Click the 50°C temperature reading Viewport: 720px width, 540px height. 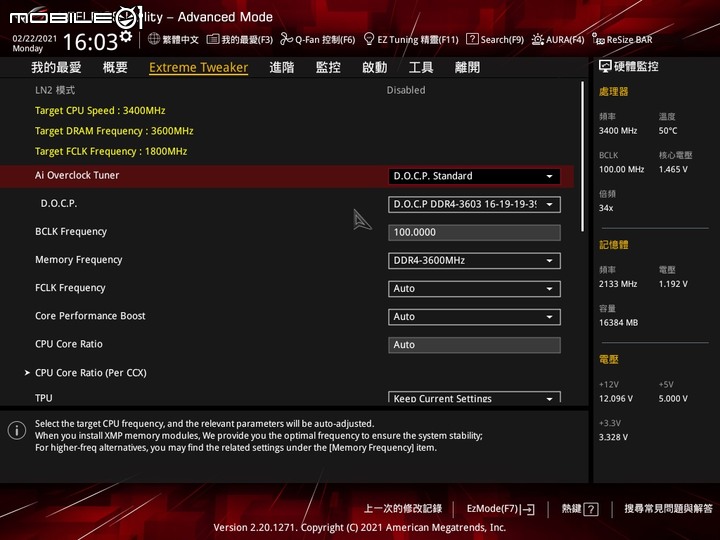pos(668,131)
